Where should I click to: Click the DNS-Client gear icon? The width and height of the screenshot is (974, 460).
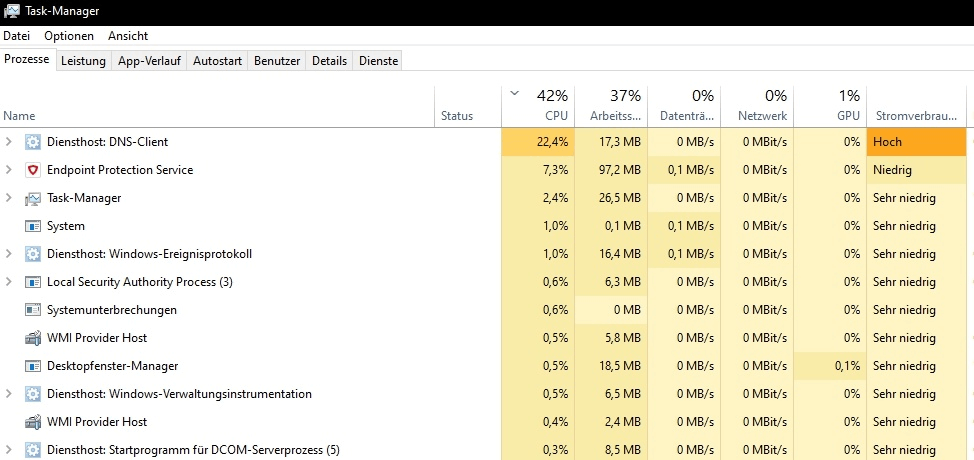click(x=32, y=142)
